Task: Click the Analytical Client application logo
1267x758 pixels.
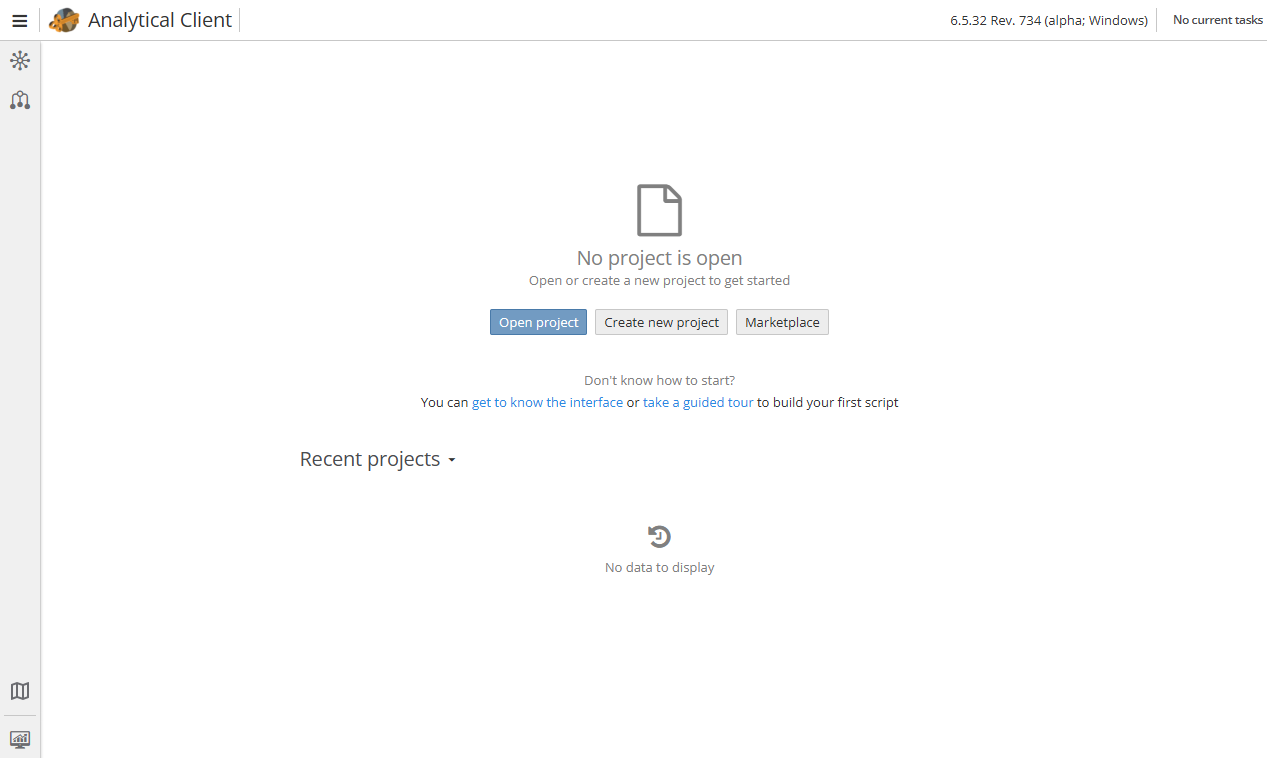Action: (63, 20)
